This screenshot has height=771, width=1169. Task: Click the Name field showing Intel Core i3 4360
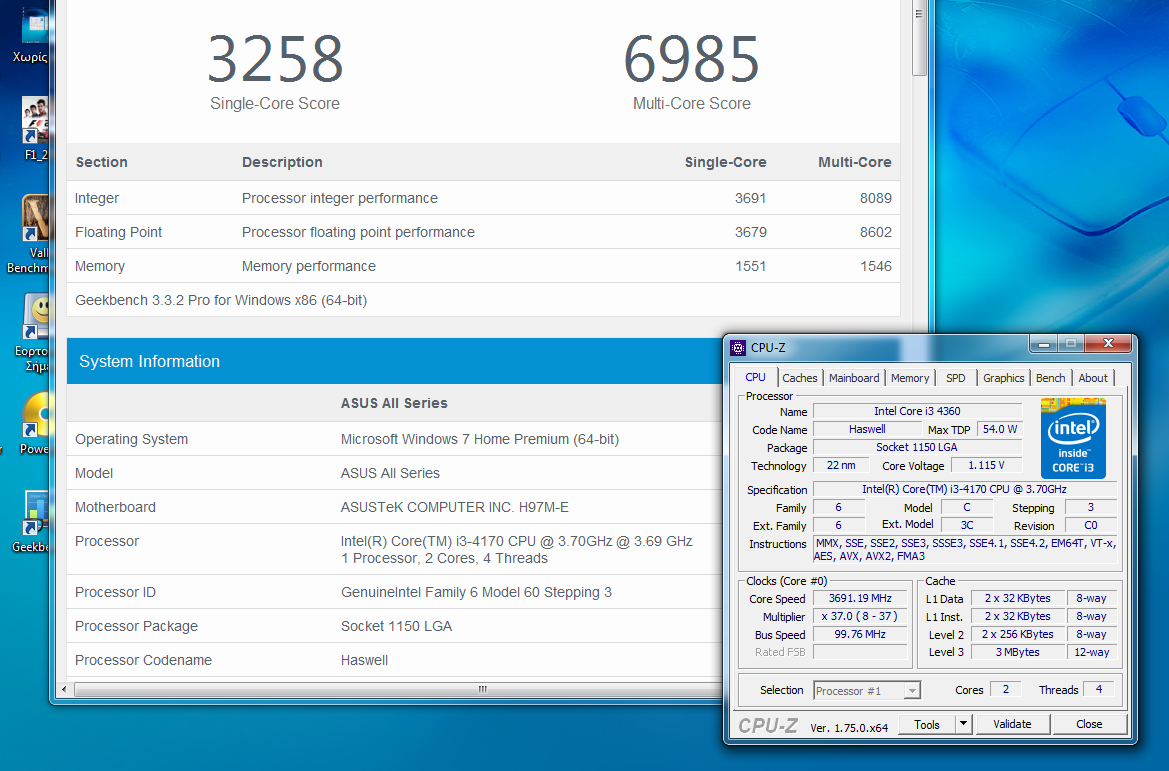point(917,412)
